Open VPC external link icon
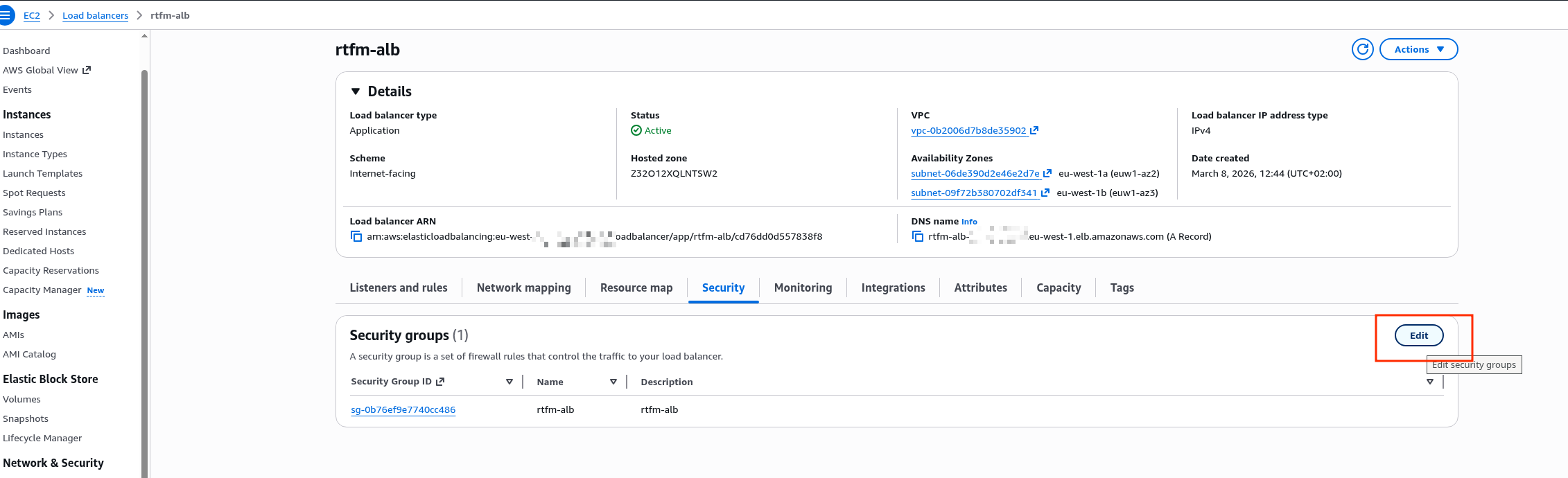Image resolution: width=1568 pixels, height=478 pixels. (x=1034, y=130)
